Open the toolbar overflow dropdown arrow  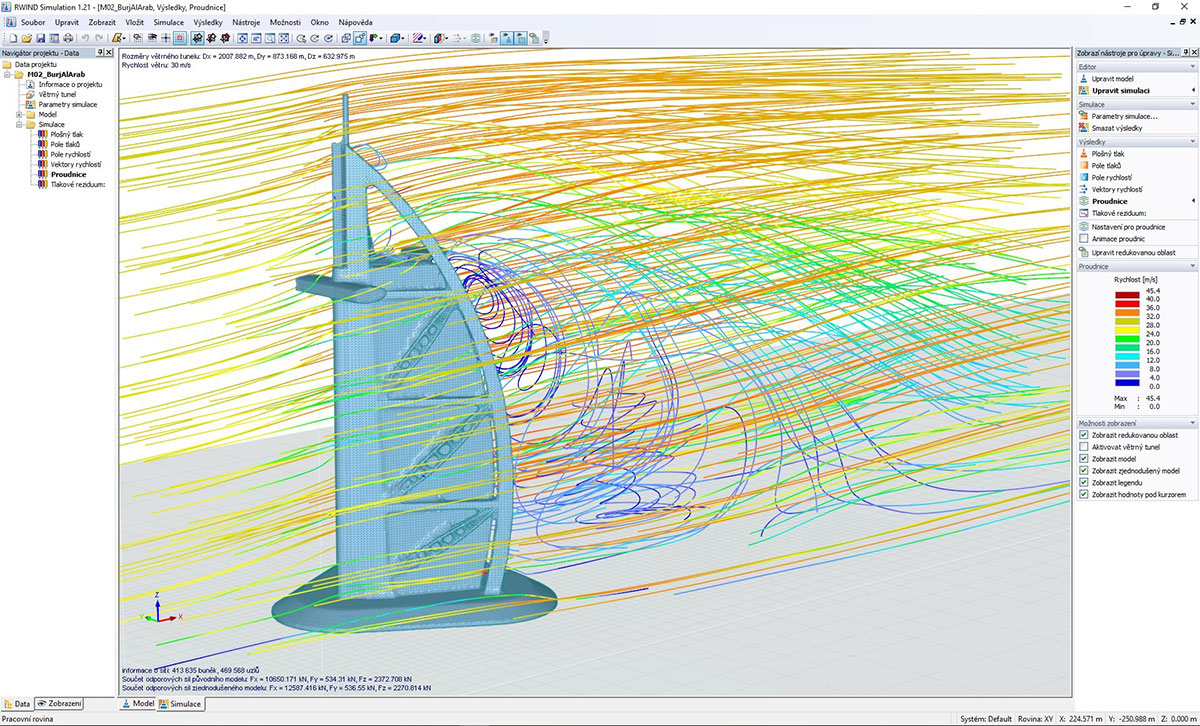tap(546, 39)
